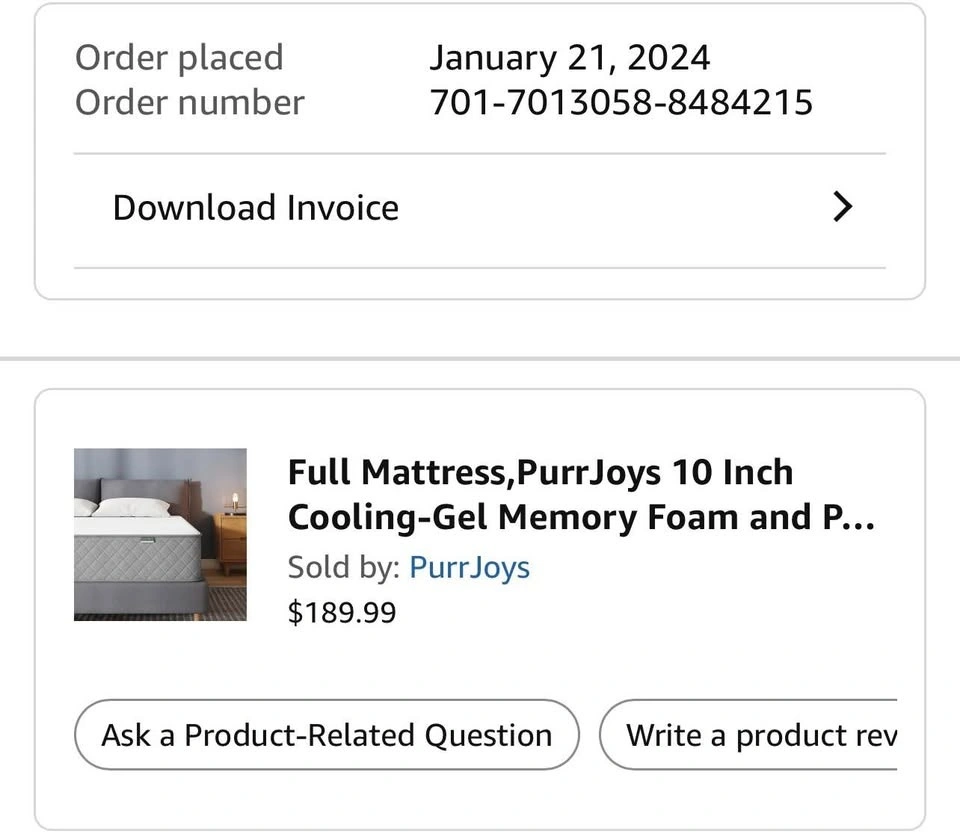Click the "Order placed" label

179,57
